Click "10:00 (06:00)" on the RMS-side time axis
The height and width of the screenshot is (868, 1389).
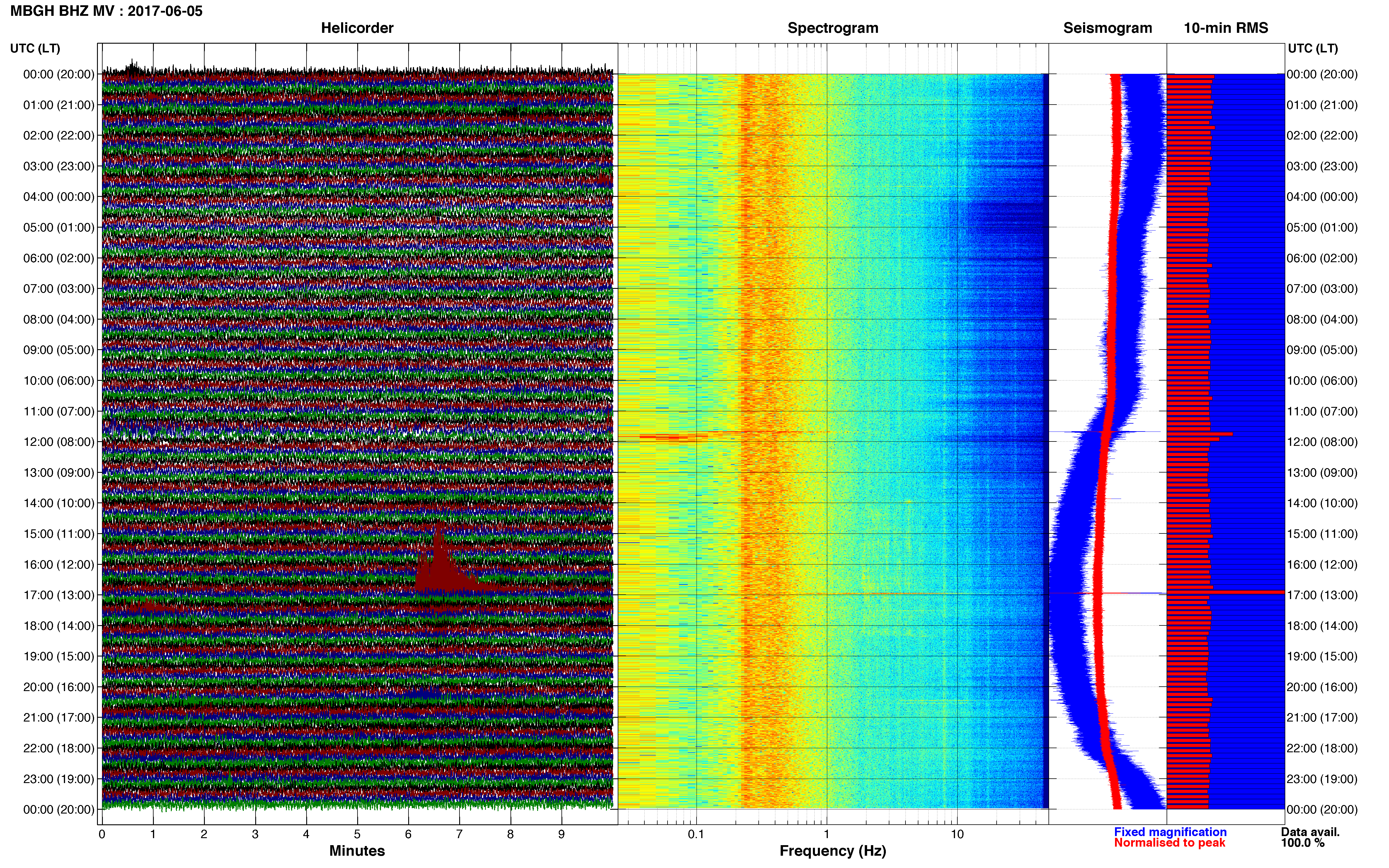pyautogui.click(x=1322, y=381)
